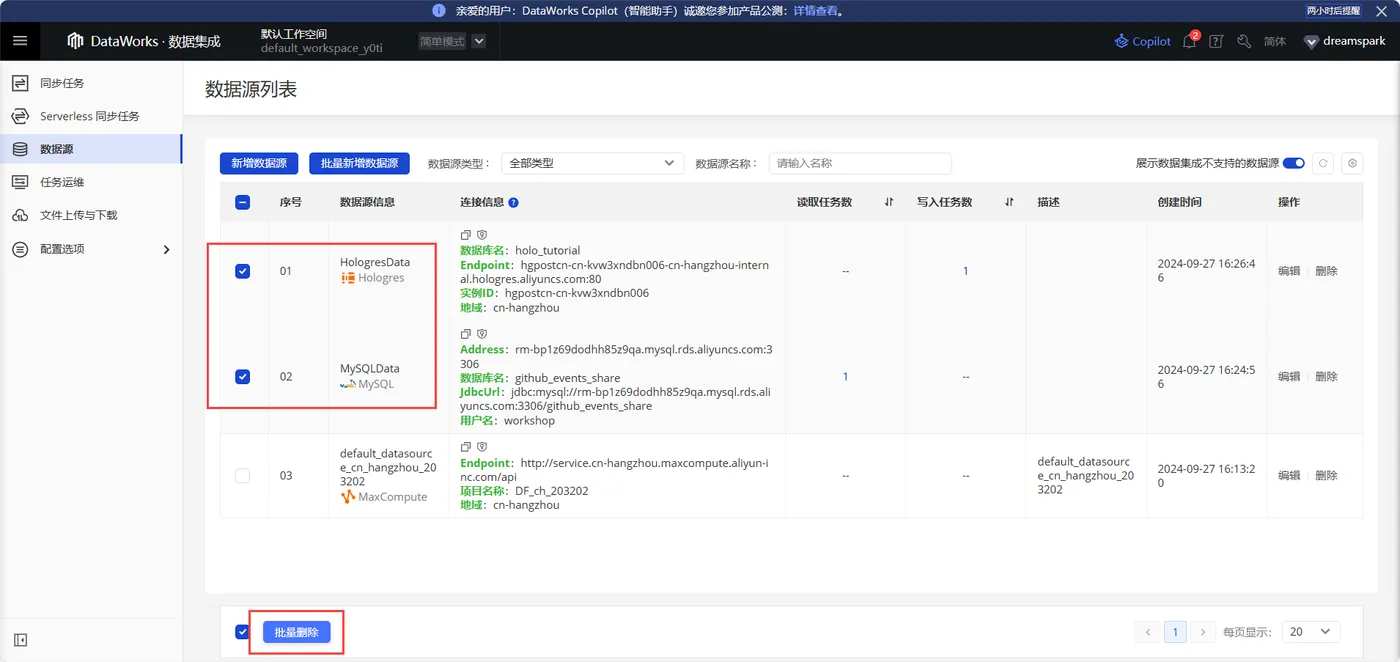Go to 任务运维 in the sidebar
1400x662 pixels.
tap(62, 182)
